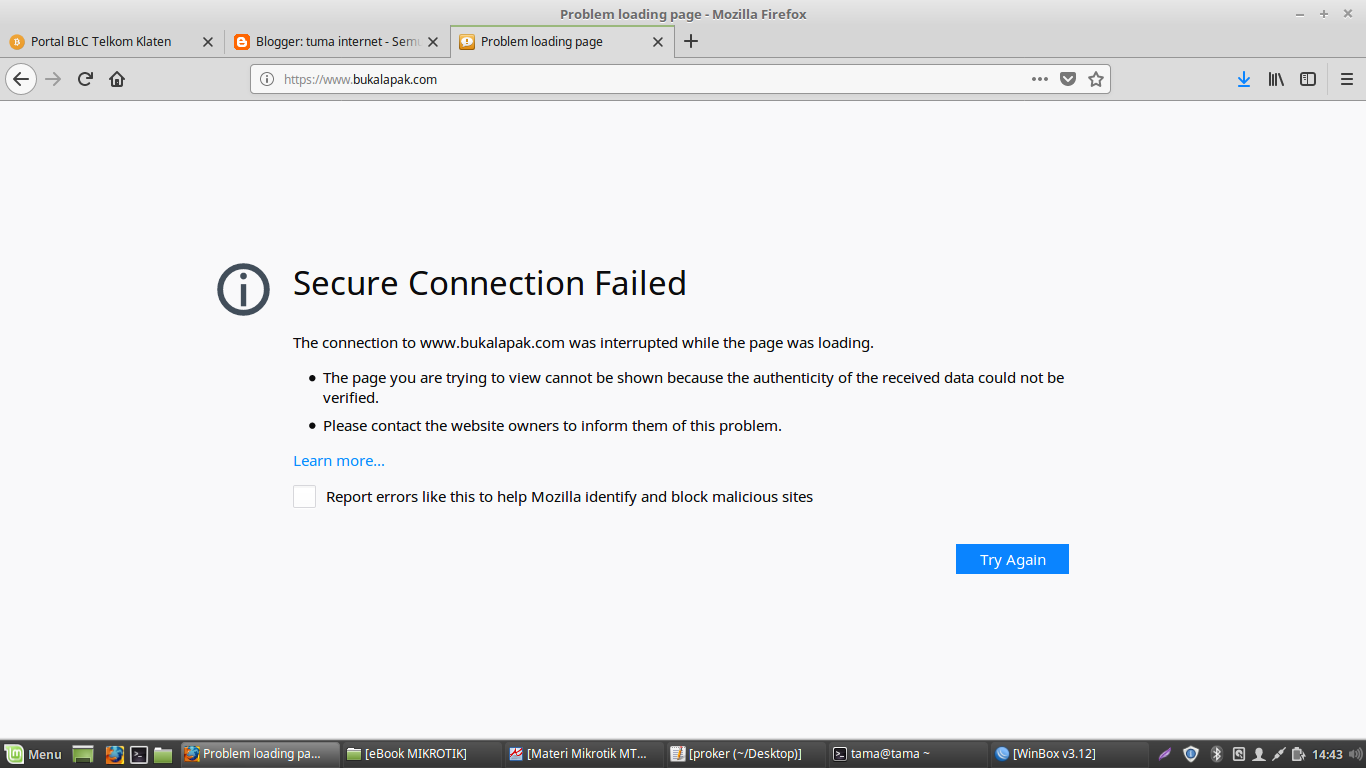Show download progress arrow
The width and height of the screenshot is (1366, 768).
1244,79
